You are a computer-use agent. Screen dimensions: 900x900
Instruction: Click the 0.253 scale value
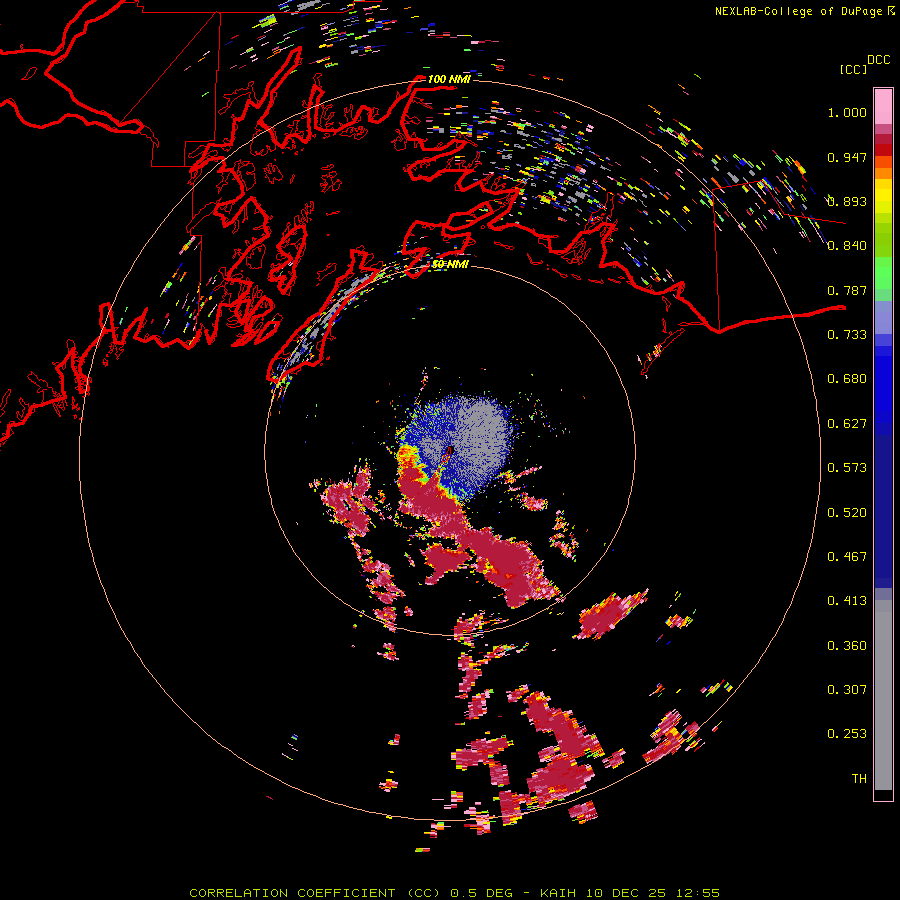[847, 734]
